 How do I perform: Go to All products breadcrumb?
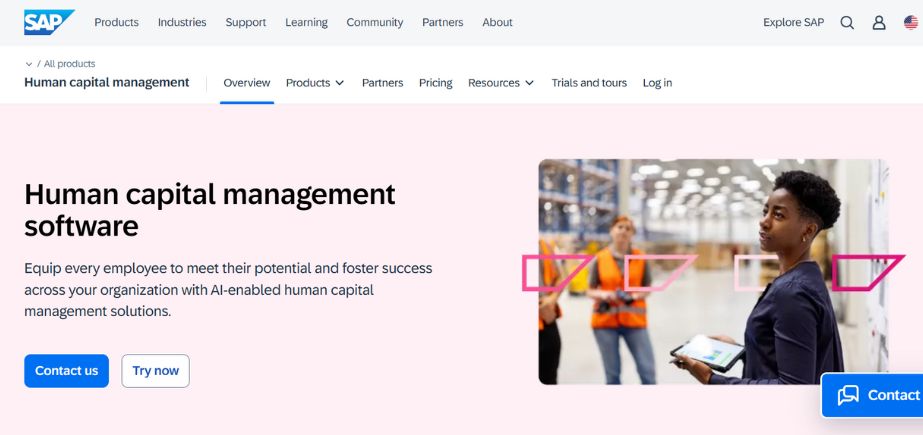click(69, 64)
